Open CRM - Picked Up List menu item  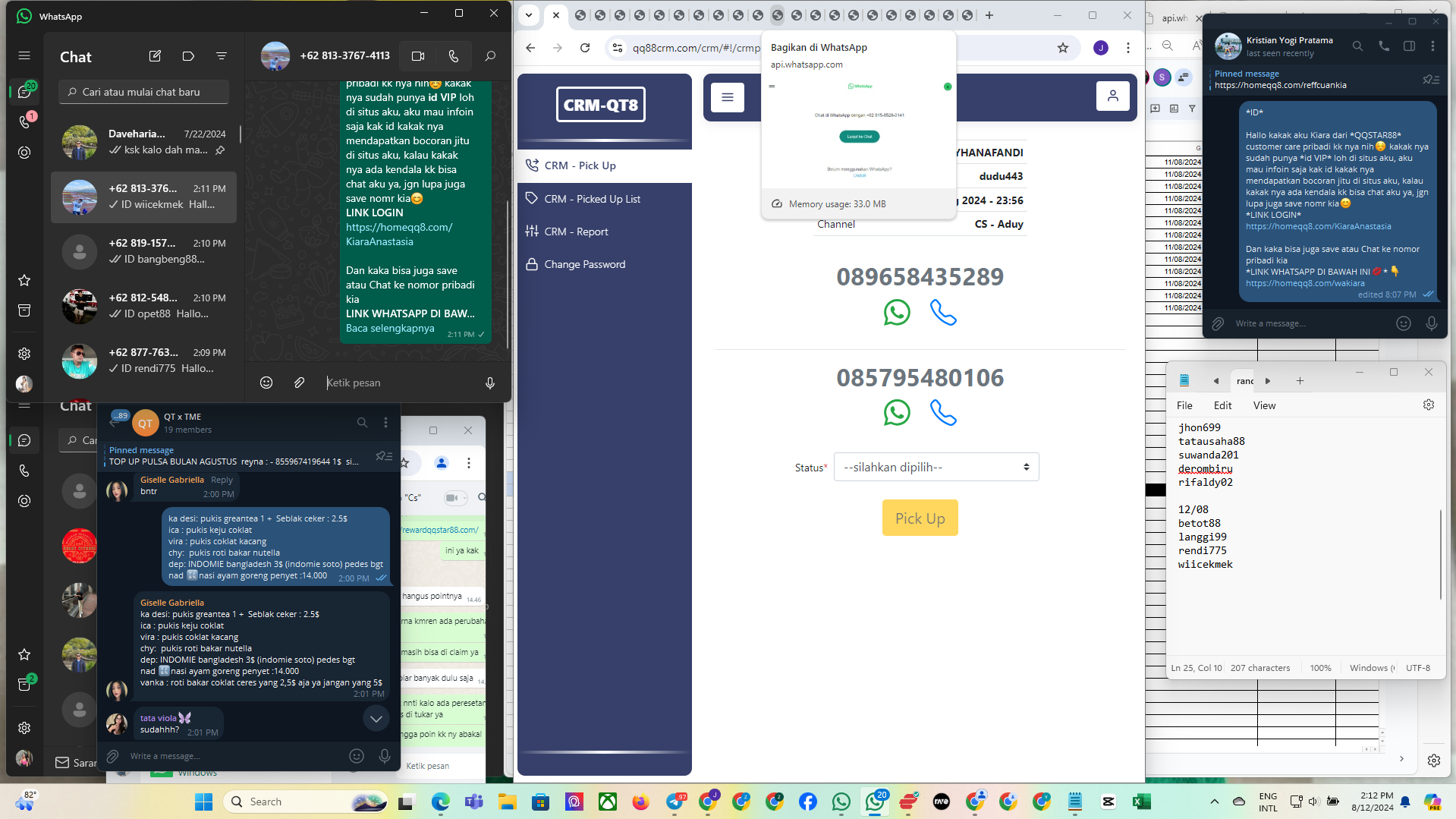click(x=605, y=199)
